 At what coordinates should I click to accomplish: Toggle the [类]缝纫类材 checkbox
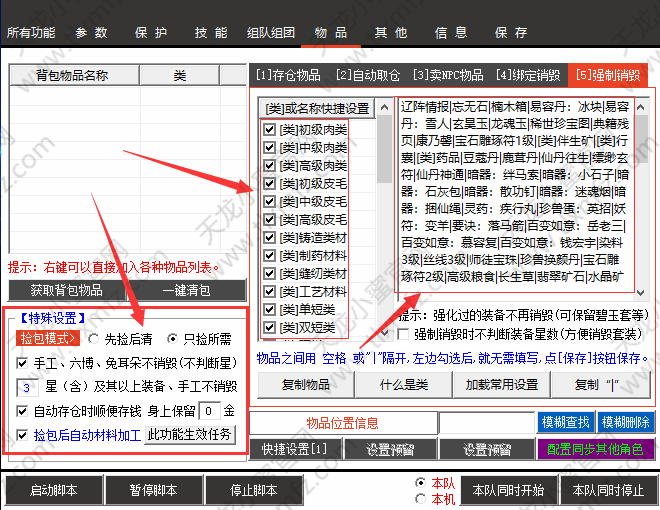click(x=269, y=274)
